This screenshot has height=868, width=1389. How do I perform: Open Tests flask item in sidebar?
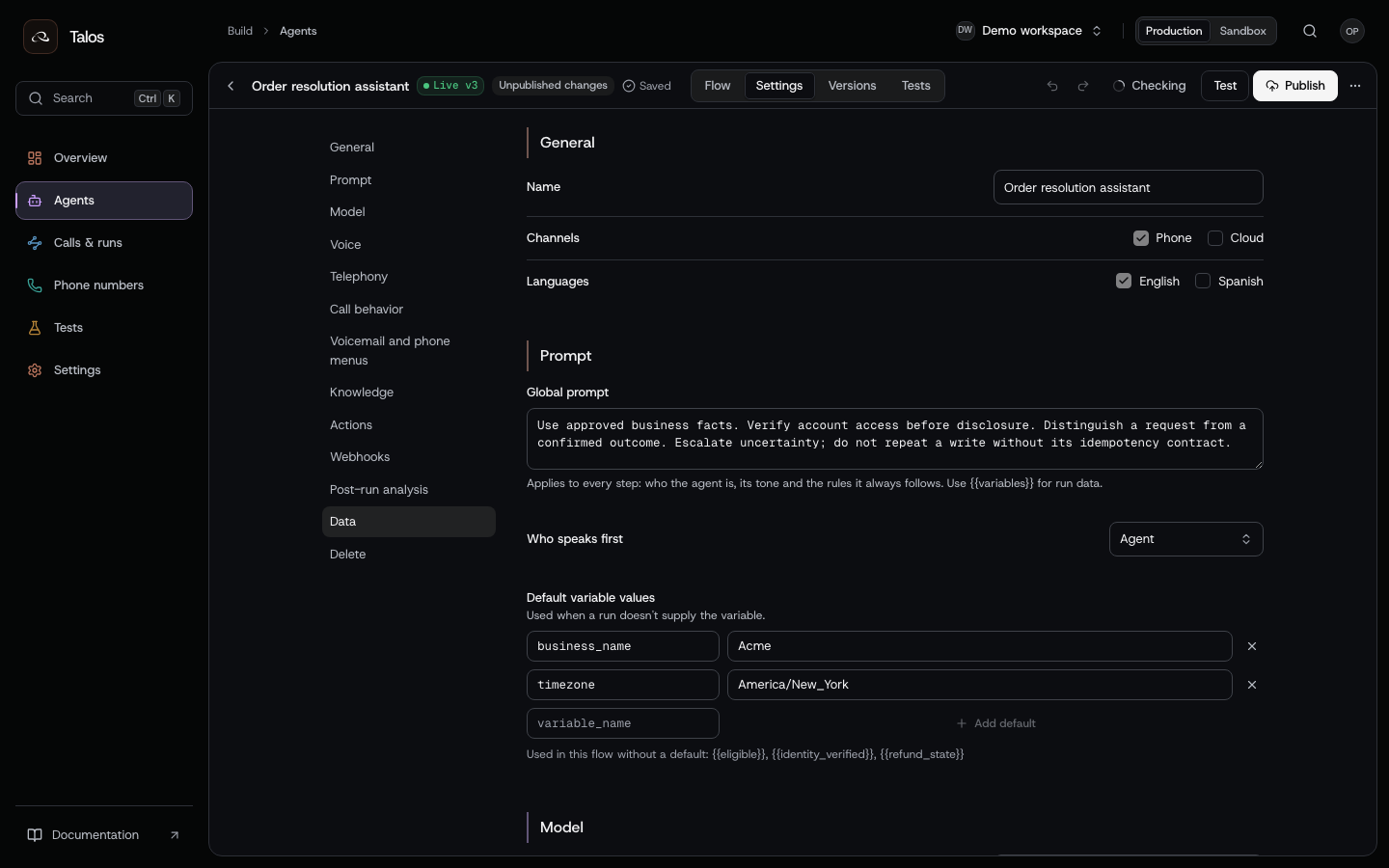tap(104, 328)
